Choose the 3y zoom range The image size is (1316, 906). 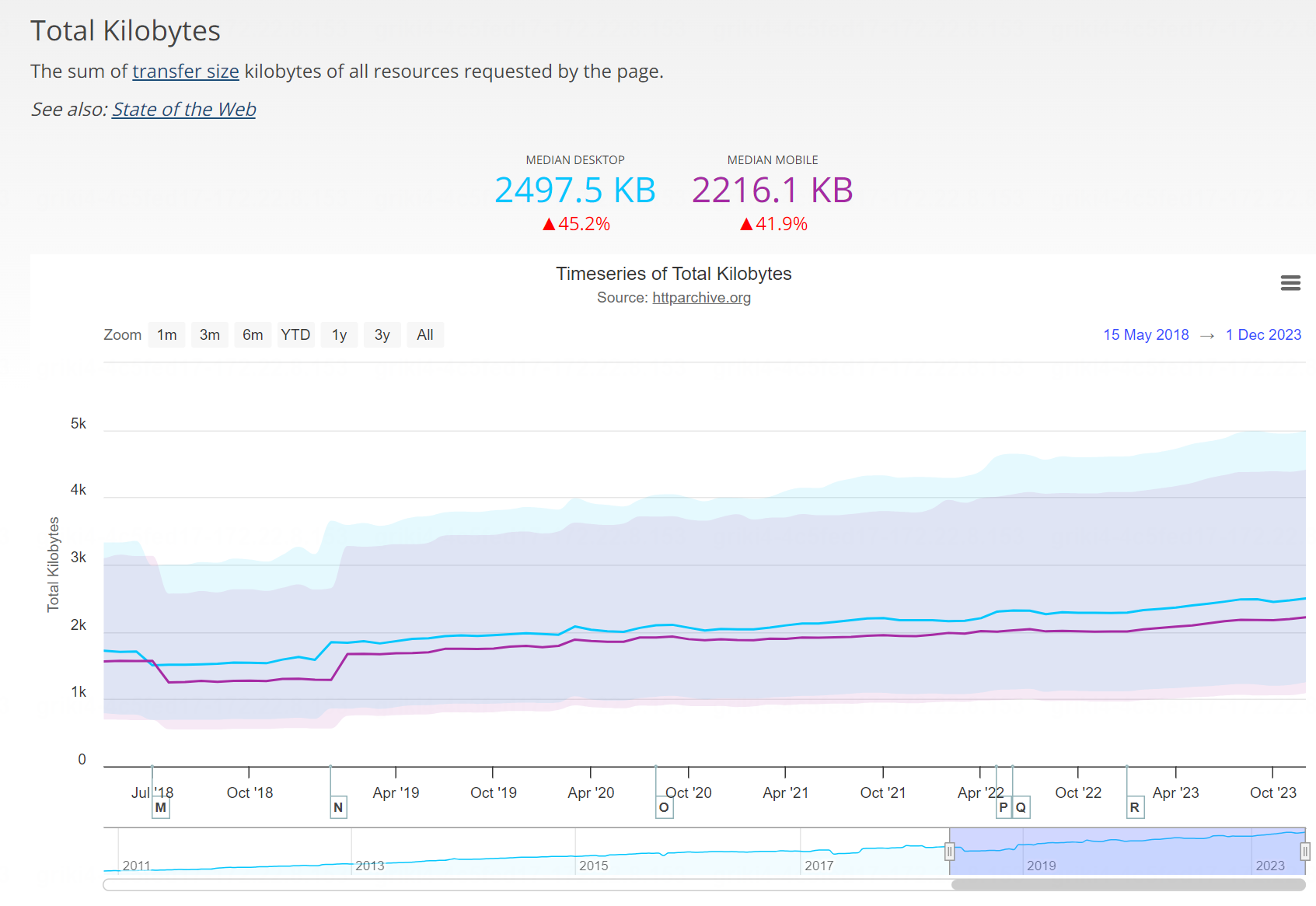click(382, 335)
